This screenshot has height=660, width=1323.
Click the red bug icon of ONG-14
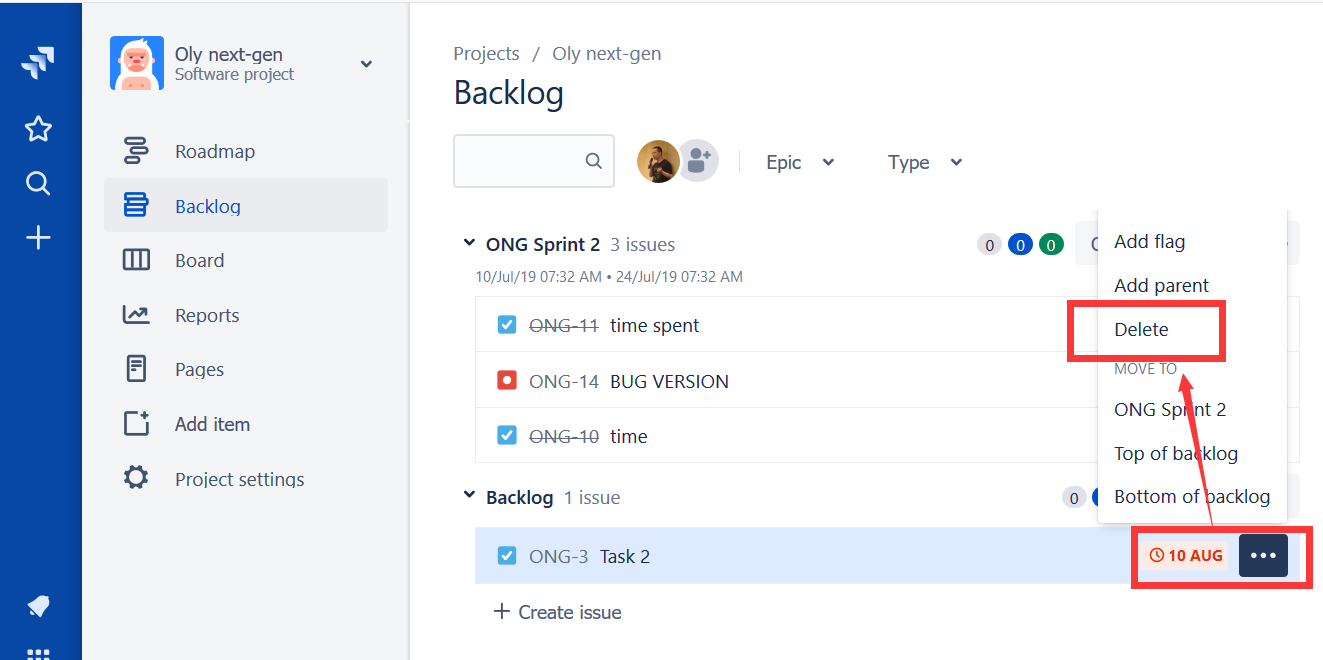[x=507, y=380]
